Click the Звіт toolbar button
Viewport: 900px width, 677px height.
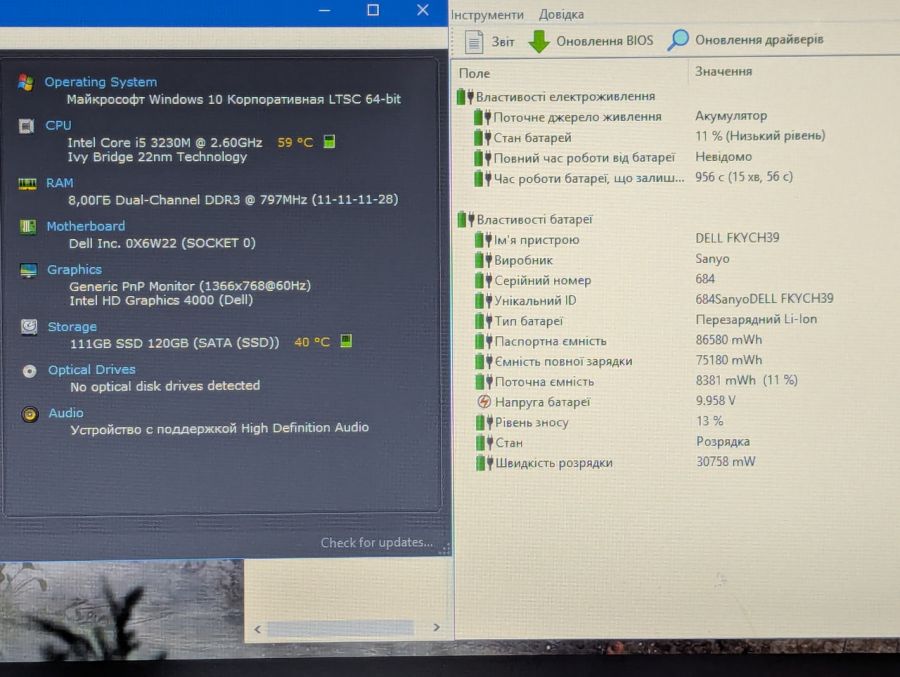[x=490, y=41]
